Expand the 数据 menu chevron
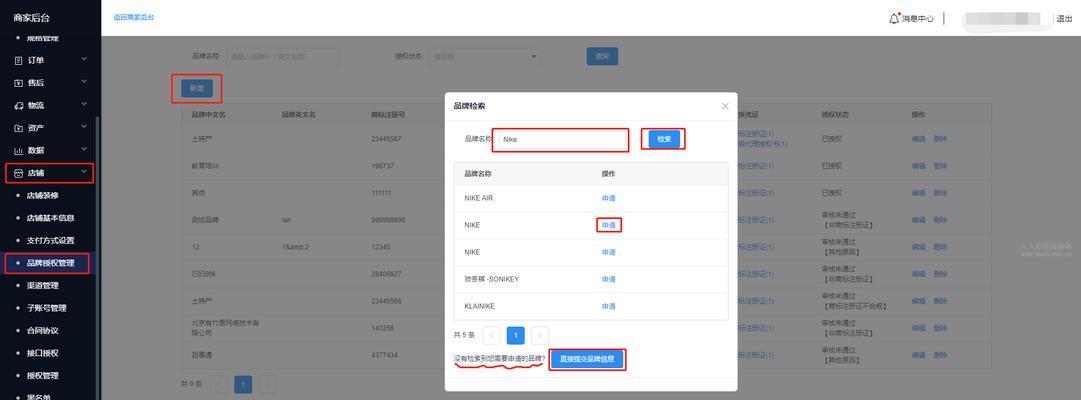Screen dimensions: 1081x400 tap(84, 150)
